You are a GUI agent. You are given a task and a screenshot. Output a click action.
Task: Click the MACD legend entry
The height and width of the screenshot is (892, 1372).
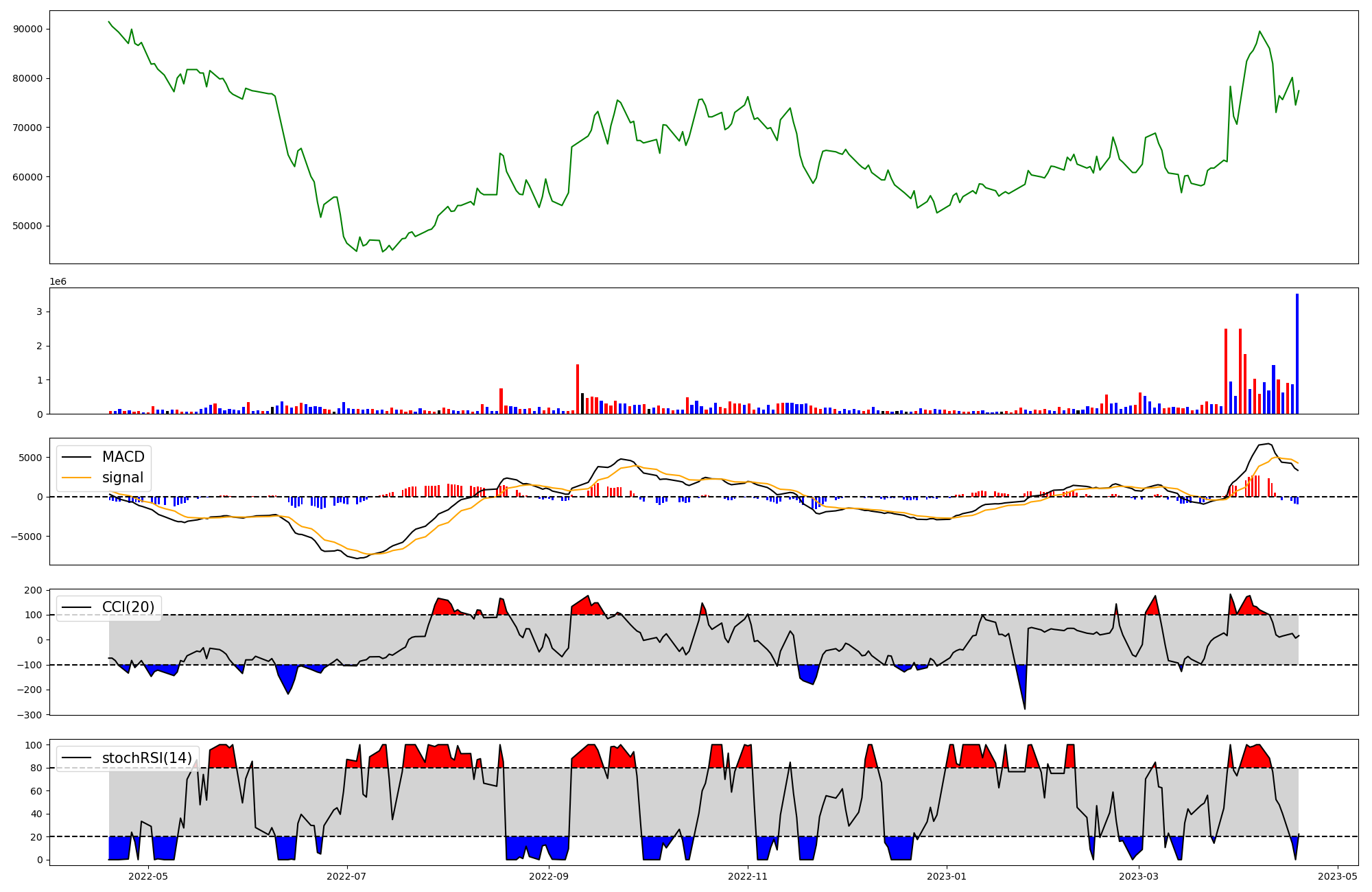(123, 457)
